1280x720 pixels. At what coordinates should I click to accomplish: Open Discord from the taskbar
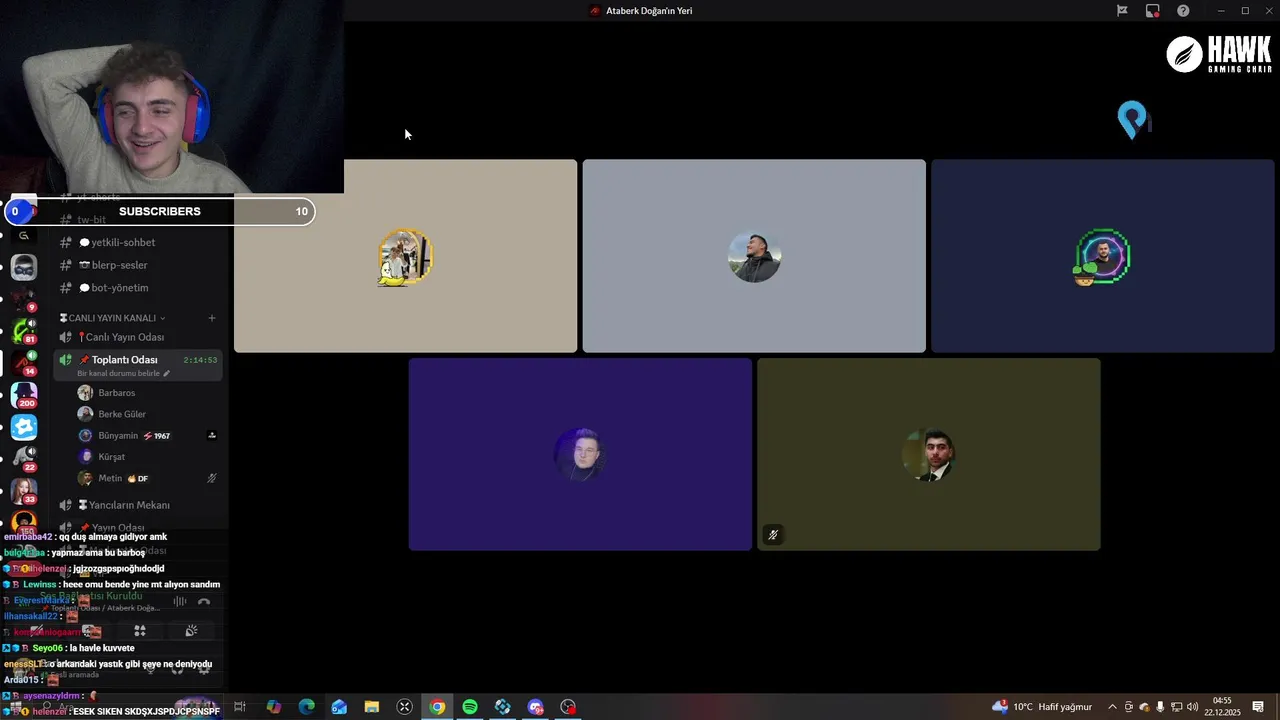coord(536,707)
